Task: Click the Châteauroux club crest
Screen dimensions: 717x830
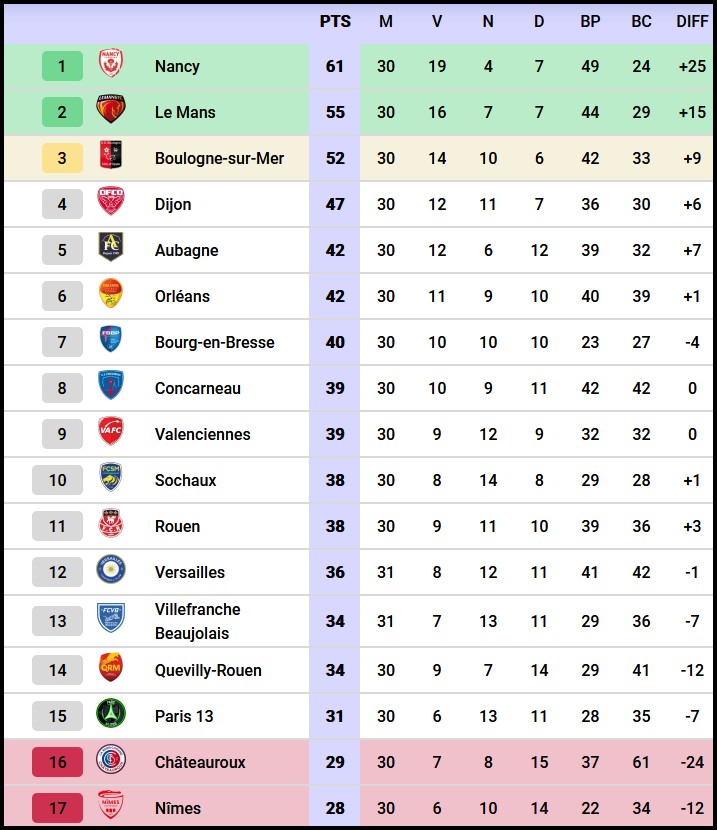Action: click(x=110, y=761)
